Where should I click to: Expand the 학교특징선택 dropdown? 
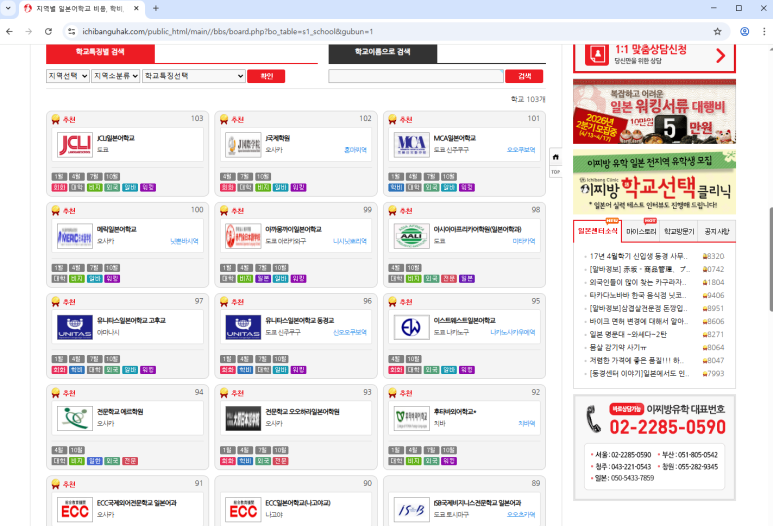(193, 76)
